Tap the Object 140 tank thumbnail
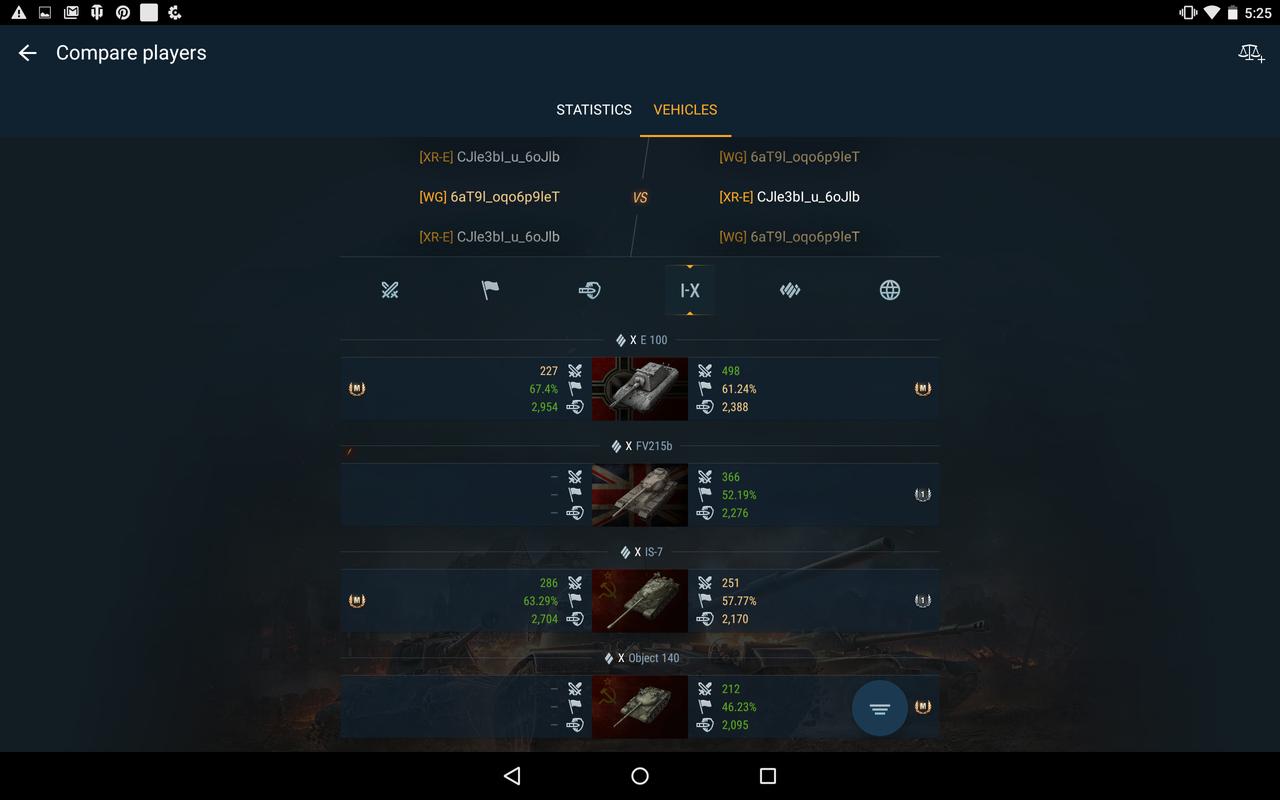The width and height of the screenshot is (1280, 800). tap(640, 707)
